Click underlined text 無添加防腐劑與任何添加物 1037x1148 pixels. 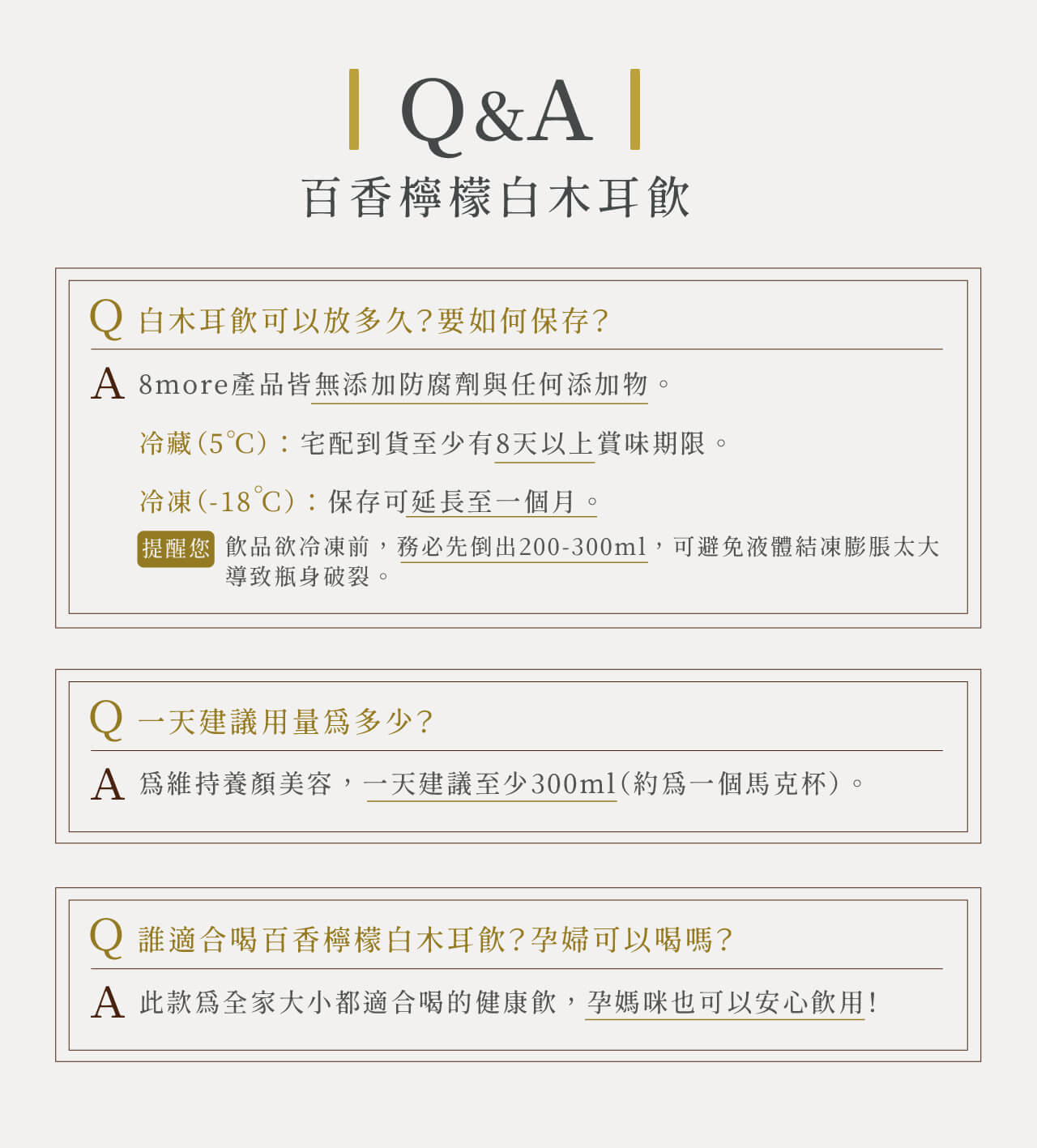click(x=480, y=384)
